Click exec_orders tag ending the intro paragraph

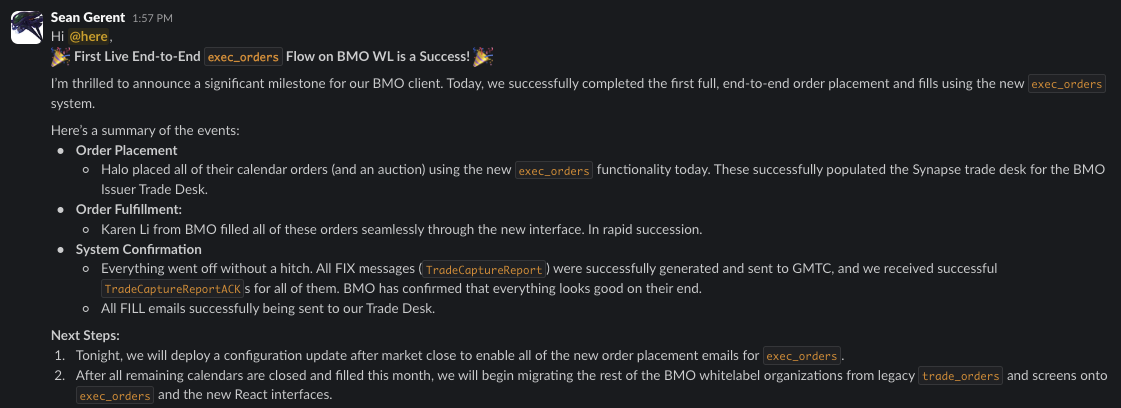coord(1067,85)
